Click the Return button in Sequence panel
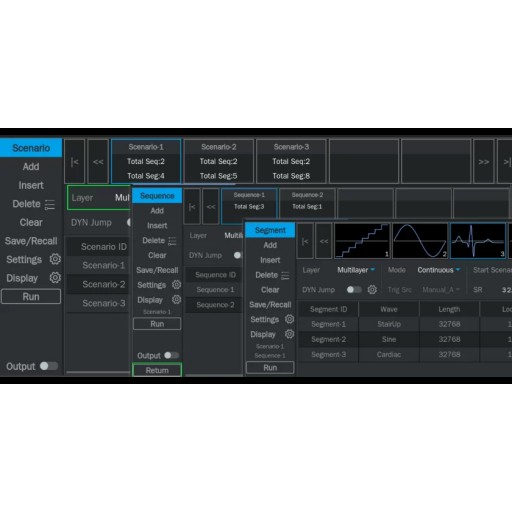512x512 pixels. [x=157, y=370]
